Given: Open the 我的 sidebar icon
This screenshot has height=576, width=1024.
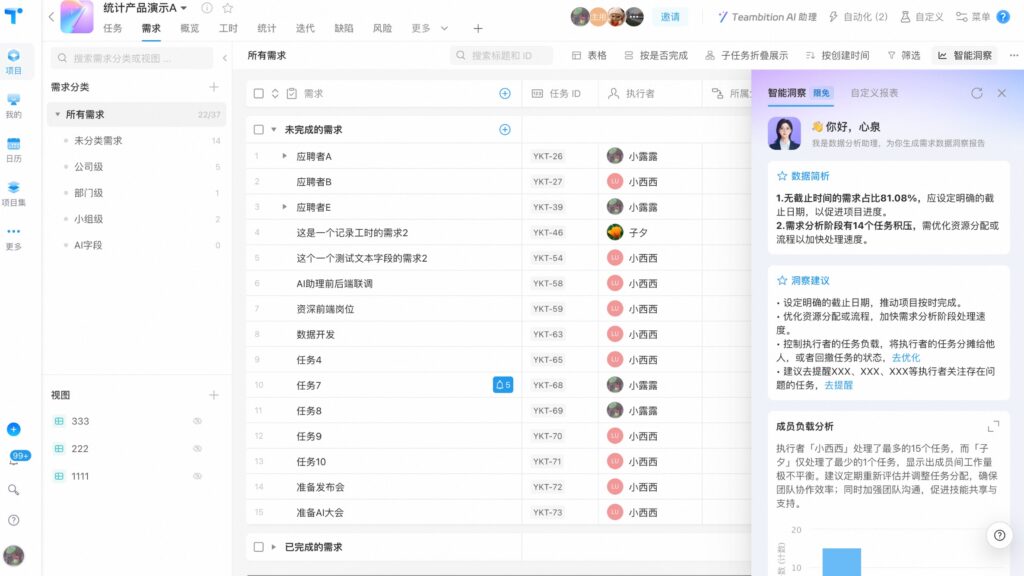Looking at the screenshot, I should 13,105.
